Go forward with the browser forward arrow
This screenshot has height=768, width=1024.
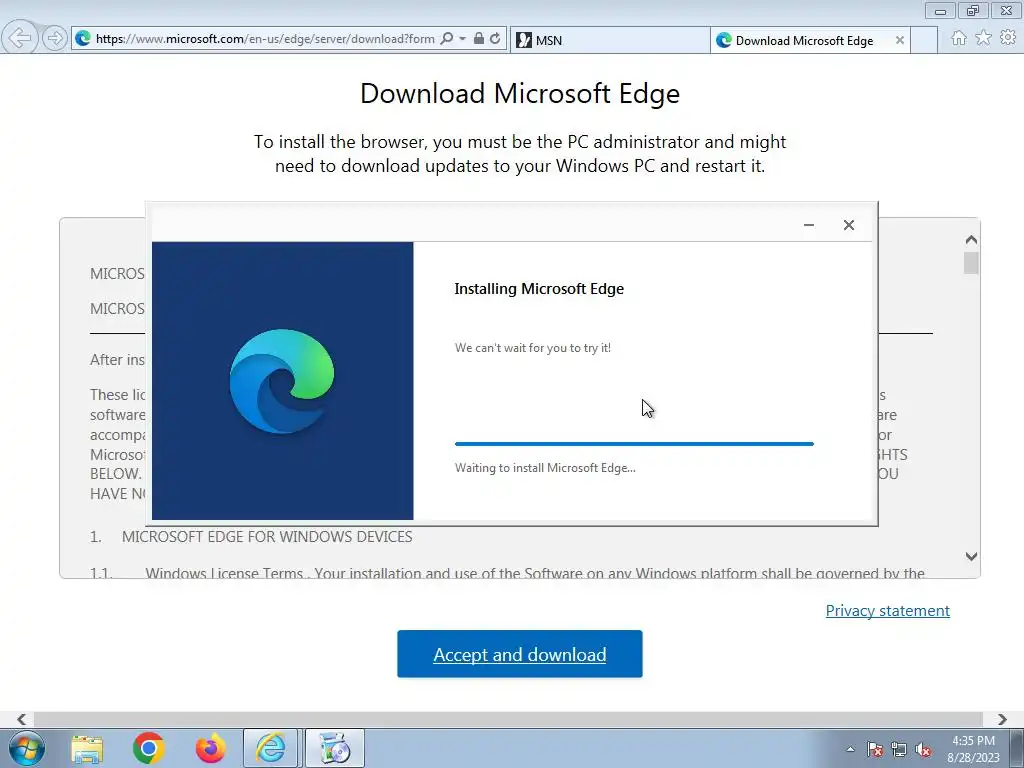pos(55,38)
